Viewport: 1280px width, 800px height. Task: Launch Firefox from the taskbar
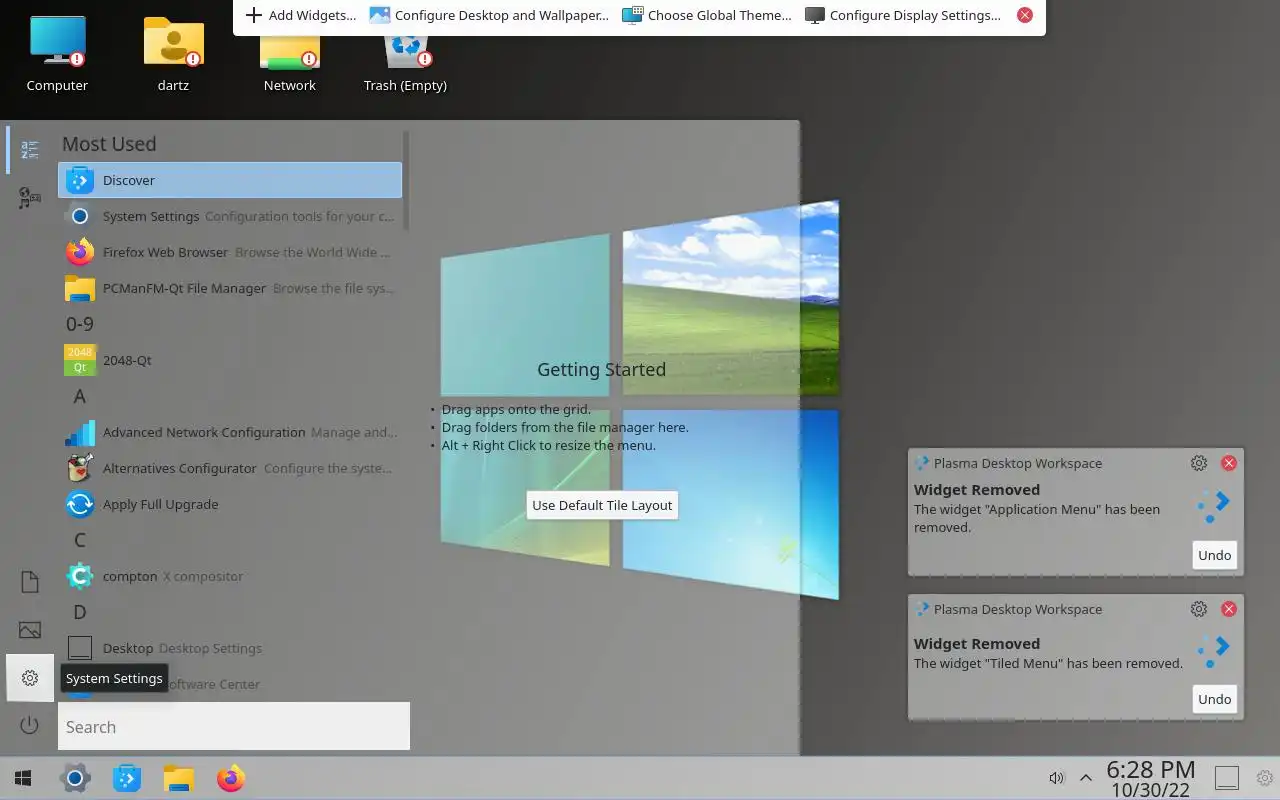231,778
